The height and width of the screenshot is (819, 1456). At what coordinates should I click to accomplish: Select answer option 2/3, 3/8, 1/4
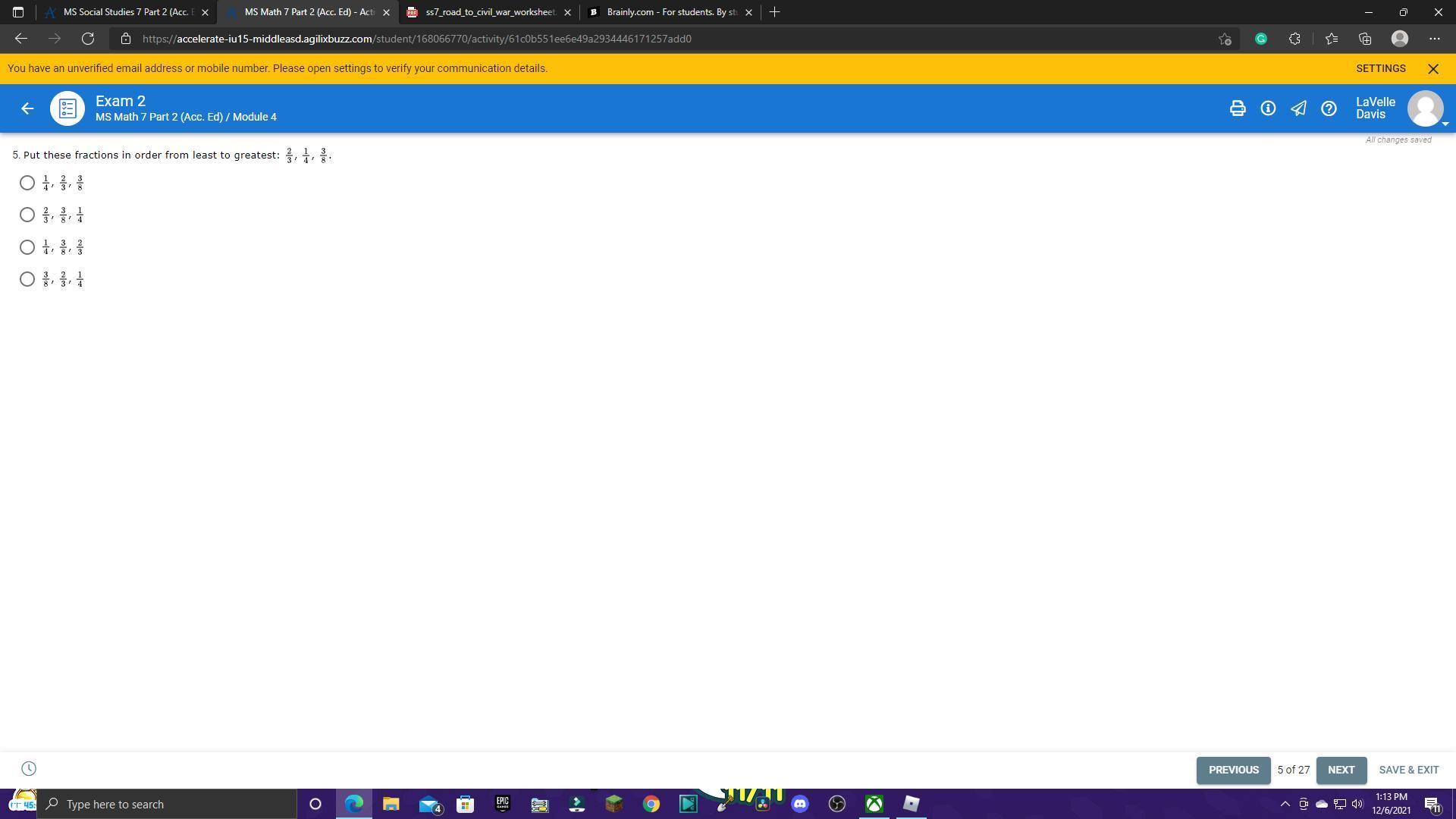coord(27,215)
